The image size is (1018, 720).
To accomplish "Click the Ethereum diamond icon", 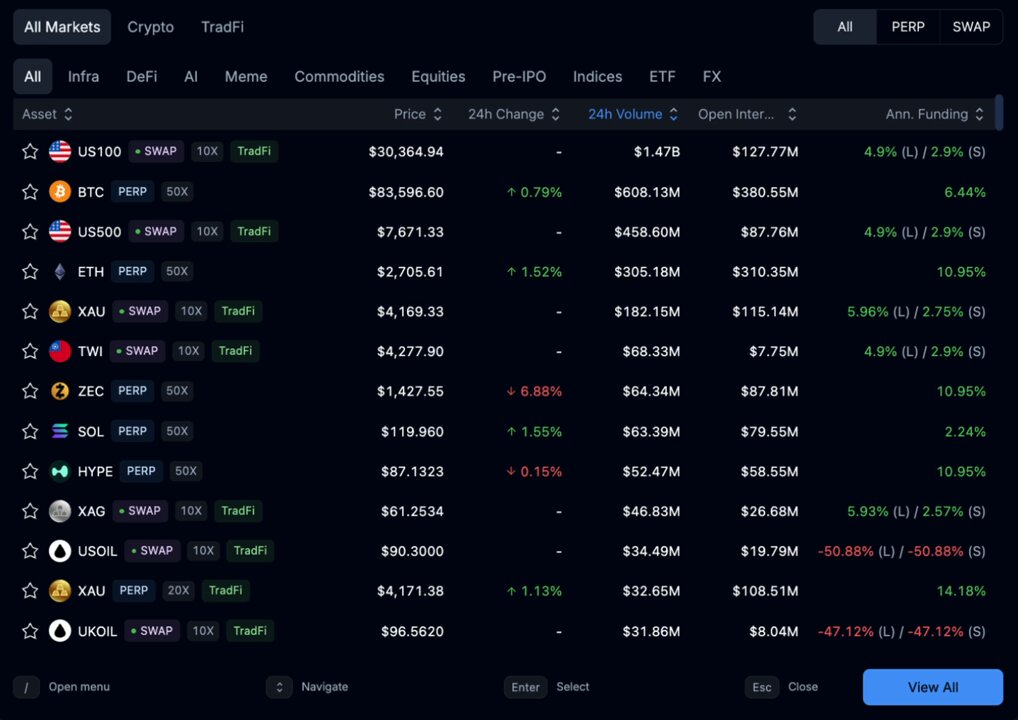I will (60, 271).
